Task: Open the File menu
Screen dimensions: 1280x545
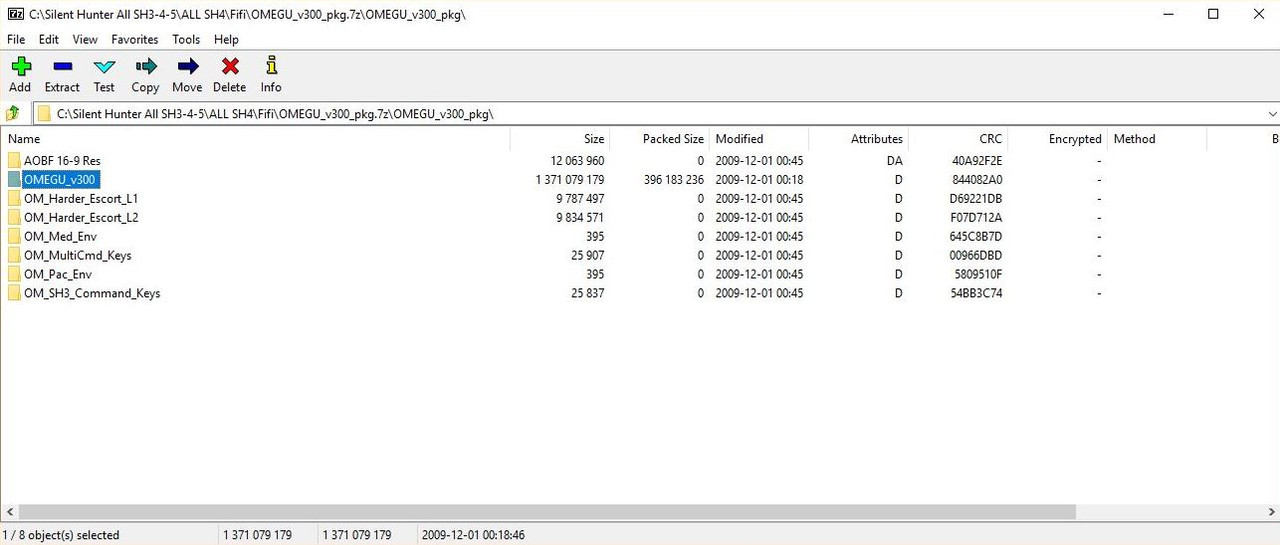Action: pos(16,40)
